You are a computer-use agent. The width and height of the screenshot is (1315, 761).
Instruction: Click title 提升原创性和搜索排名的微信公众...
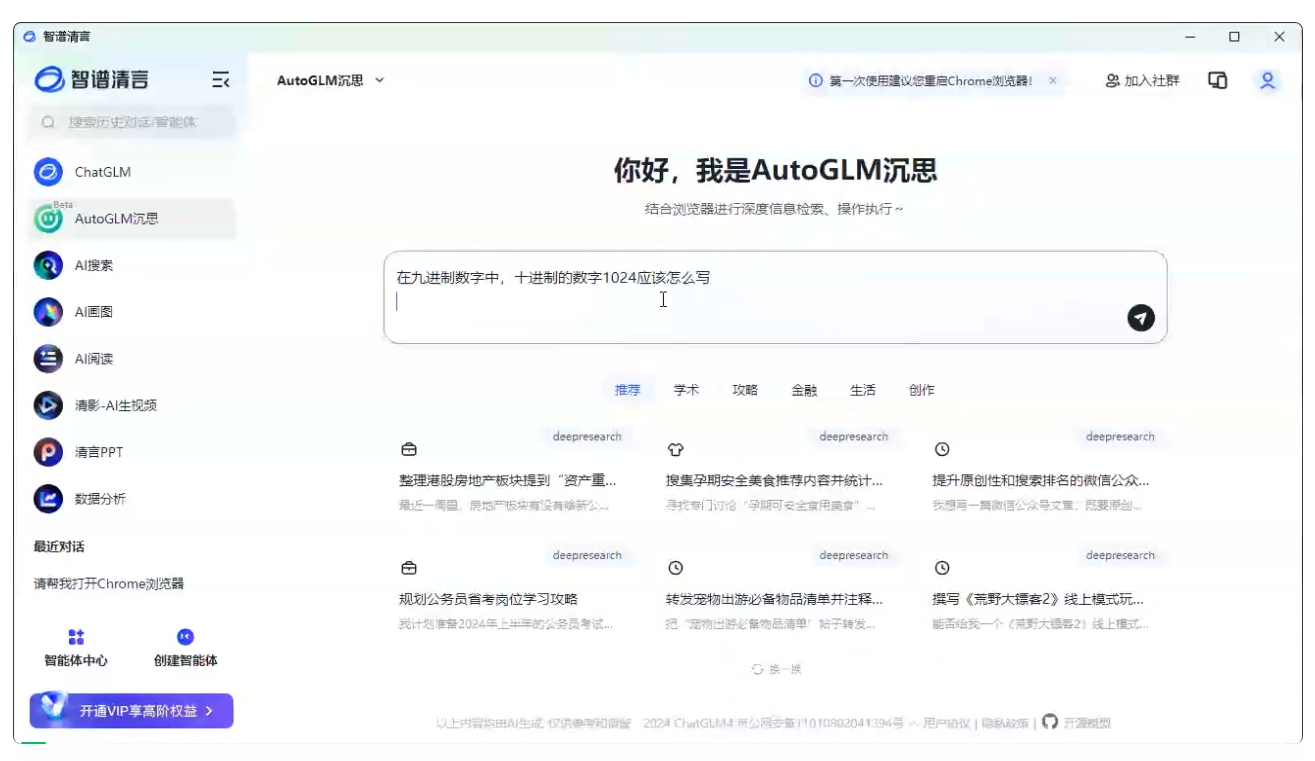click(1041, 480)
